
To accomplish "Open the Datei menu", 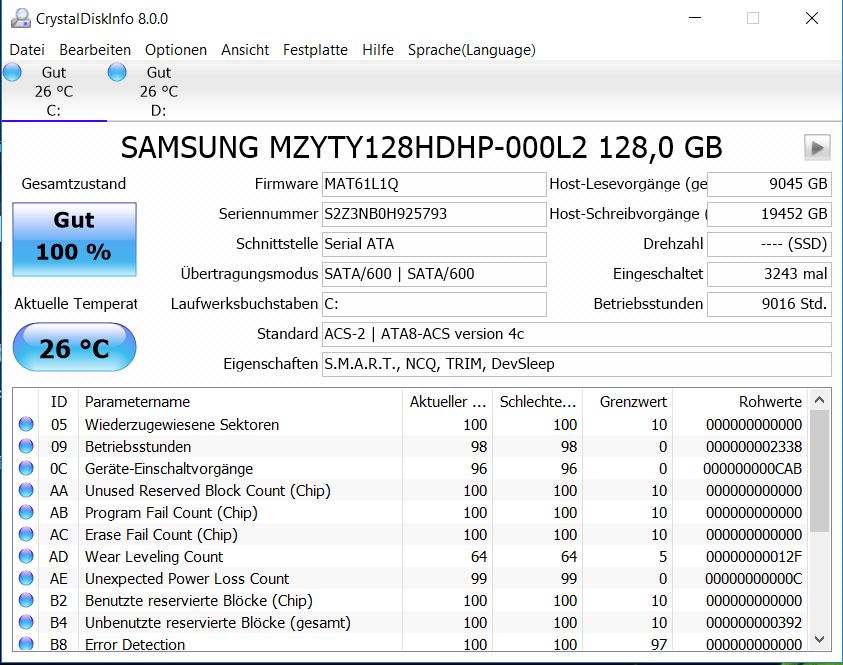I will coord(27,49).
